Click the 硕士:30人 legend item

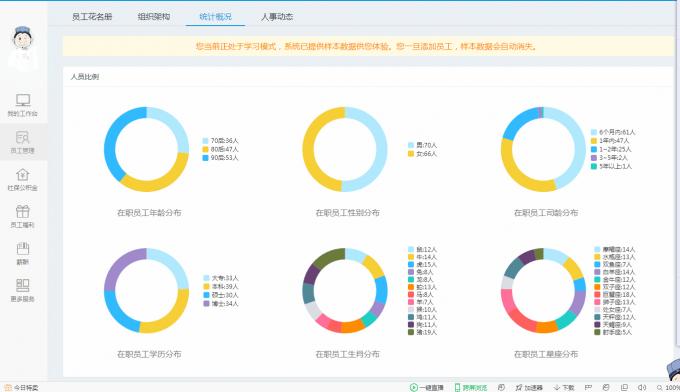221,295
